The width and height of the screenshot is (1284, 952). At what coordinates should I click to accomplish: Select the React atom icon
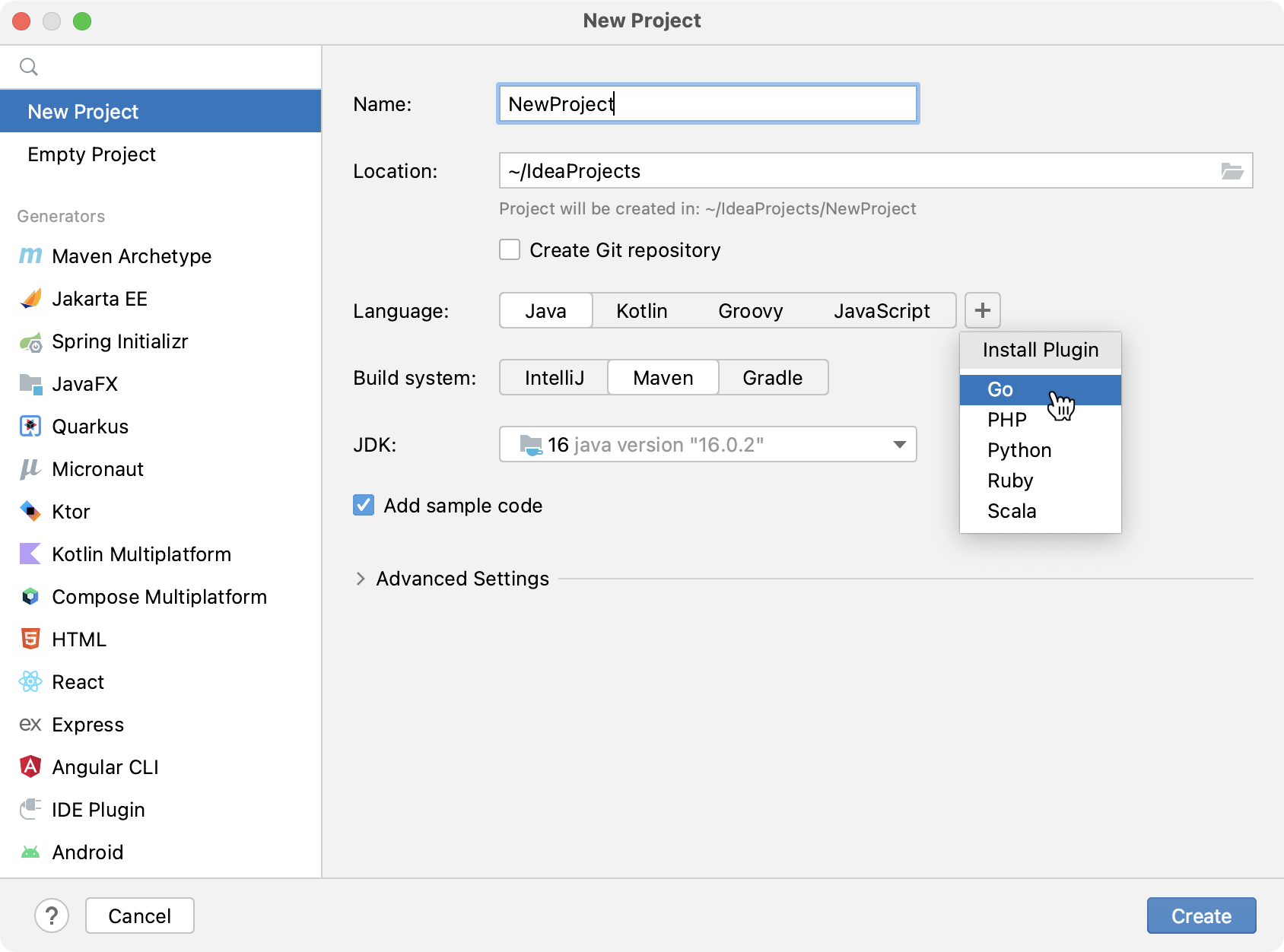pyautogui.click(x=30, y=681)
